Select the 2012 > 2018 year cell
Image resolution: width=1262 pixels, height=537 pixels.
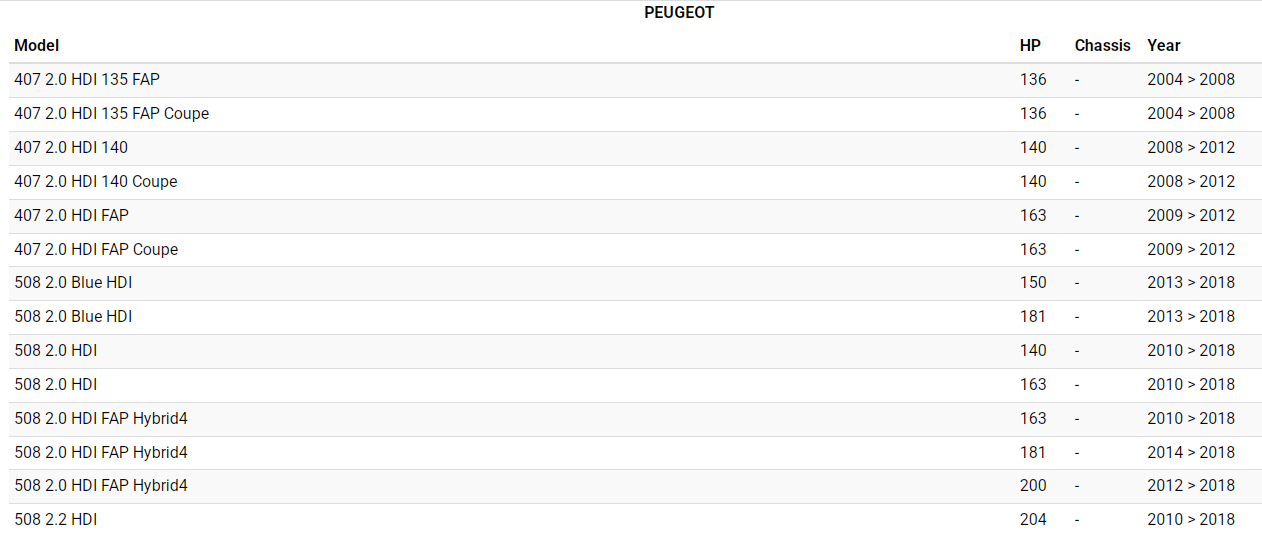(x=1191, y=485)
